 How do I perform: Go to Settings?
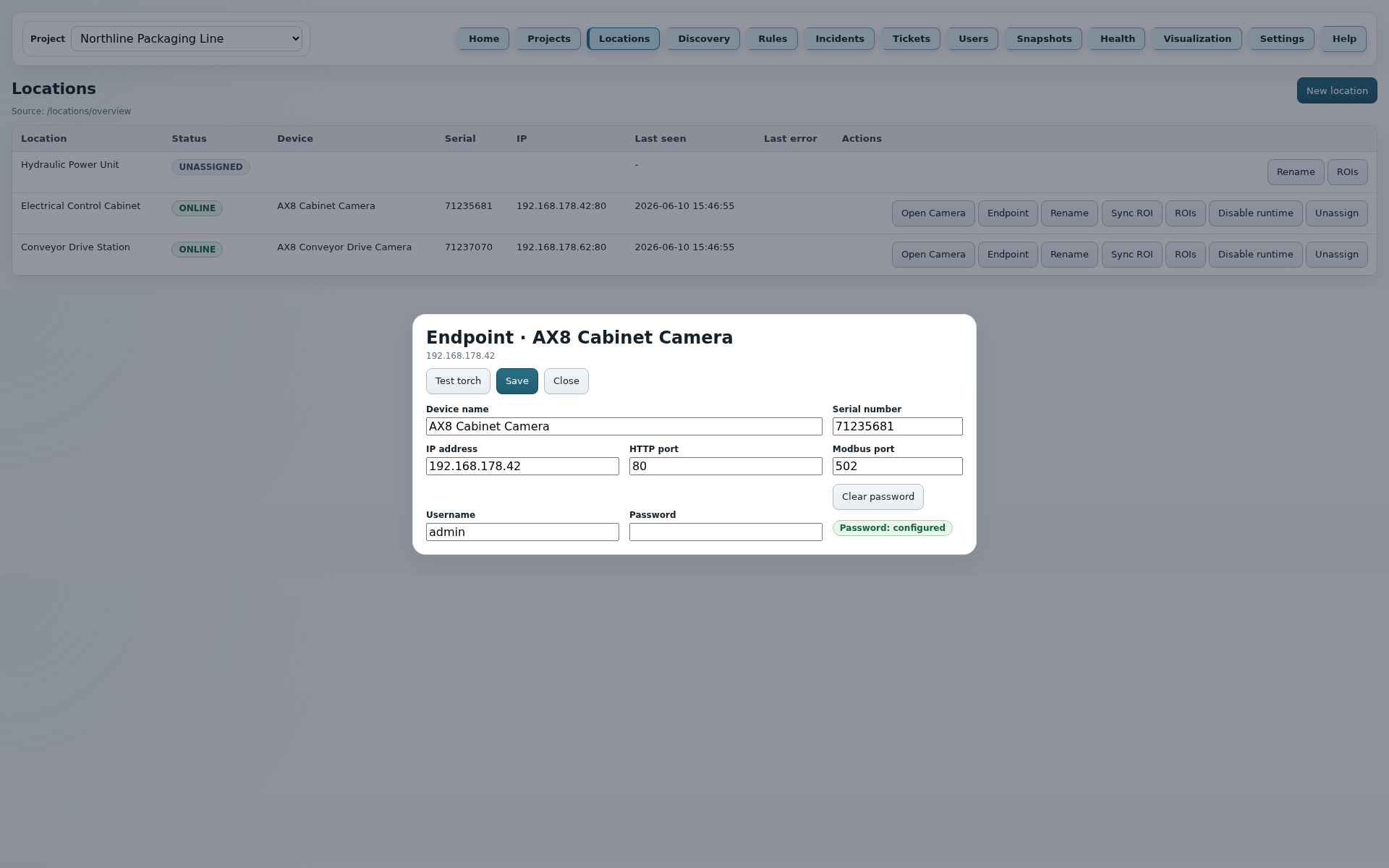1281,39
